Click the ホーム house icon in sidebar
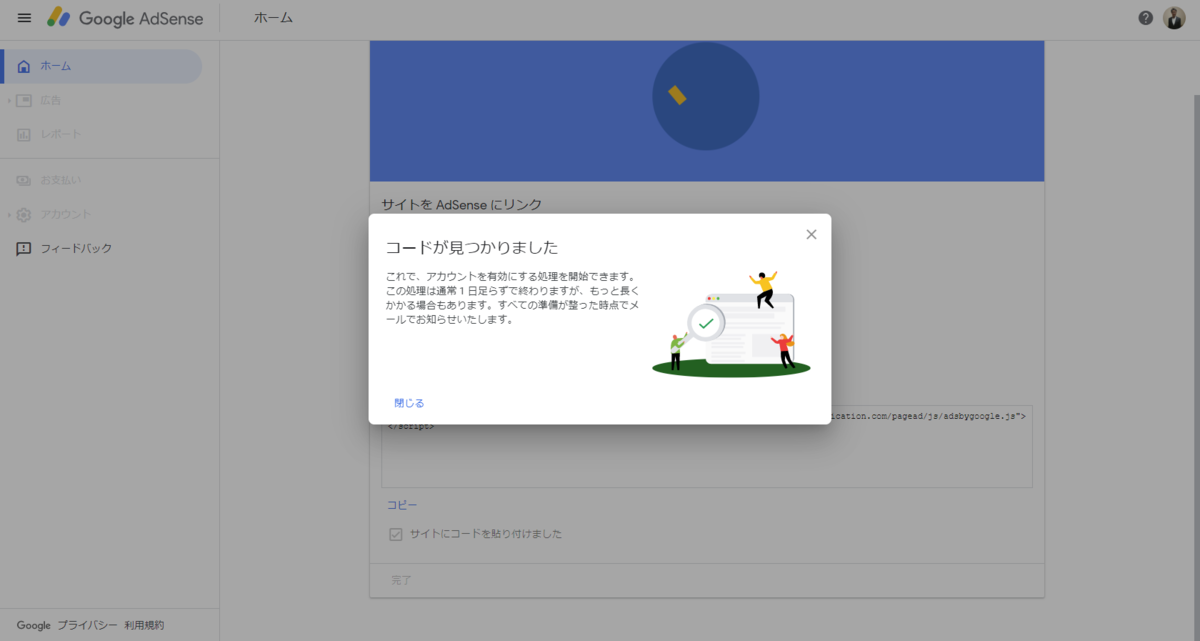1200x641 pixels. (x=24, y=66)
